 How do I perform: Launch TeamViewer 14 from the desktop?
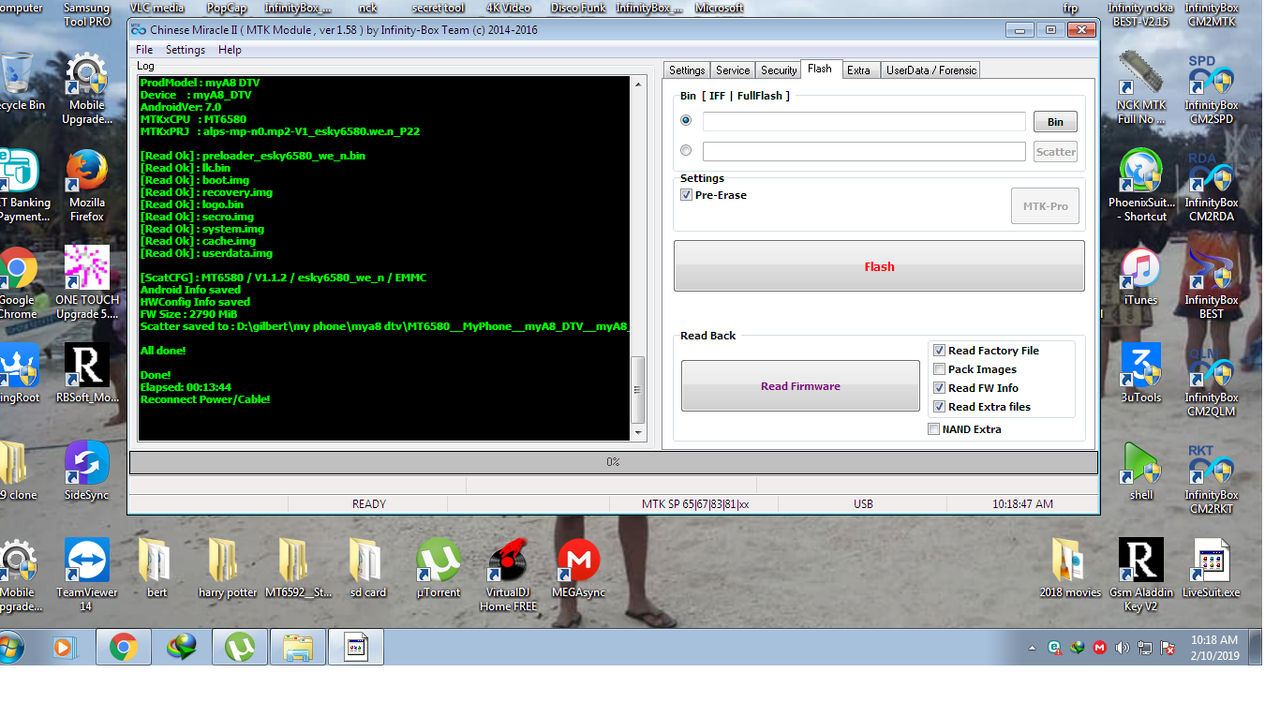(x=87, y=574)
